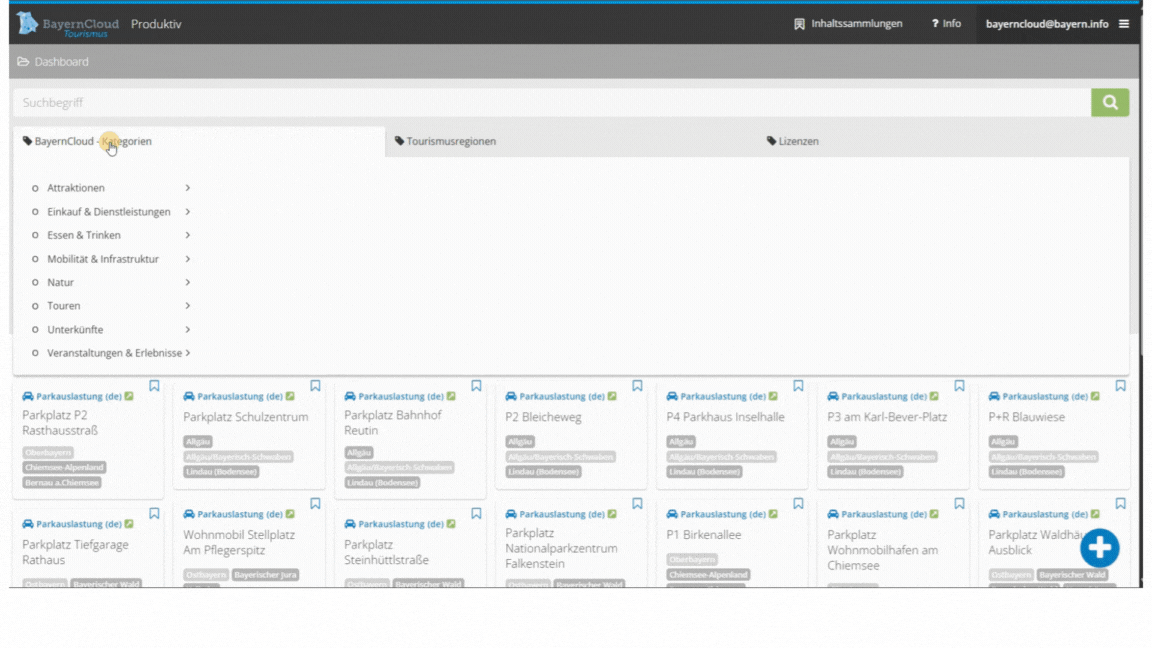Open the P+R Blauwiese entry

(1026, 417)
